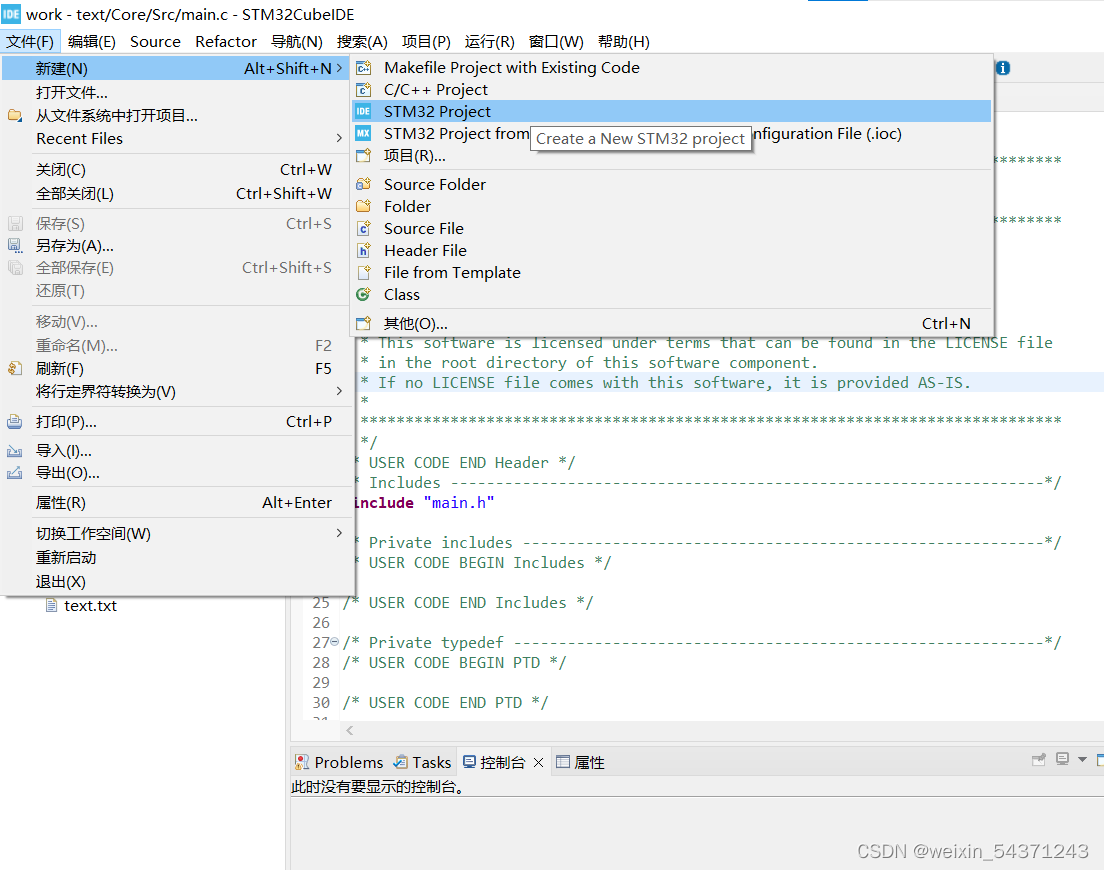The height and width of the screenshot is (870, 1104).
Task: Click the Header File icon
Action: coord(364,250)
